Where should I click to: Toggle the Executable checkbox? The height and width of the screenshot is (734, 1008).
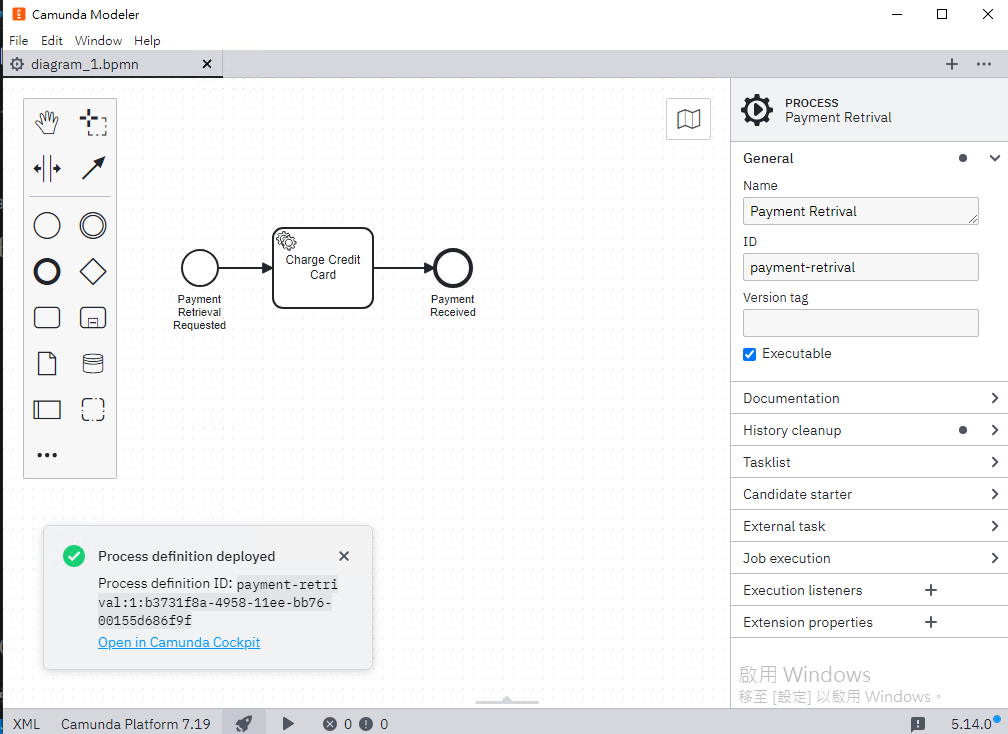point(750,354)
